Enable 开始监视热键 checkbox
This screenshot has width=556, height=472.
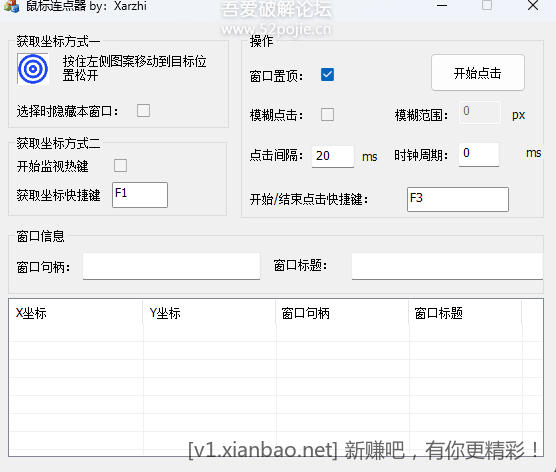pos(120,165)
